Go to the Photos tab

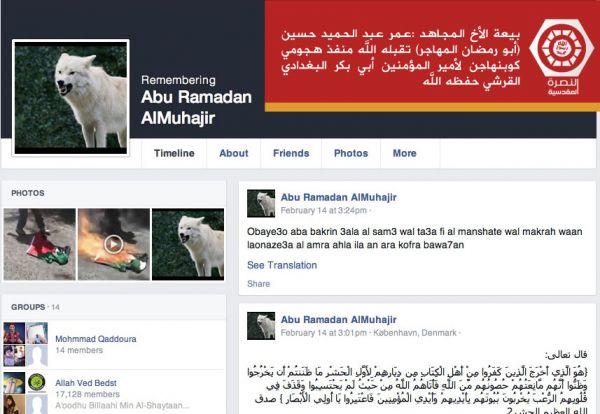pos(351,153)
